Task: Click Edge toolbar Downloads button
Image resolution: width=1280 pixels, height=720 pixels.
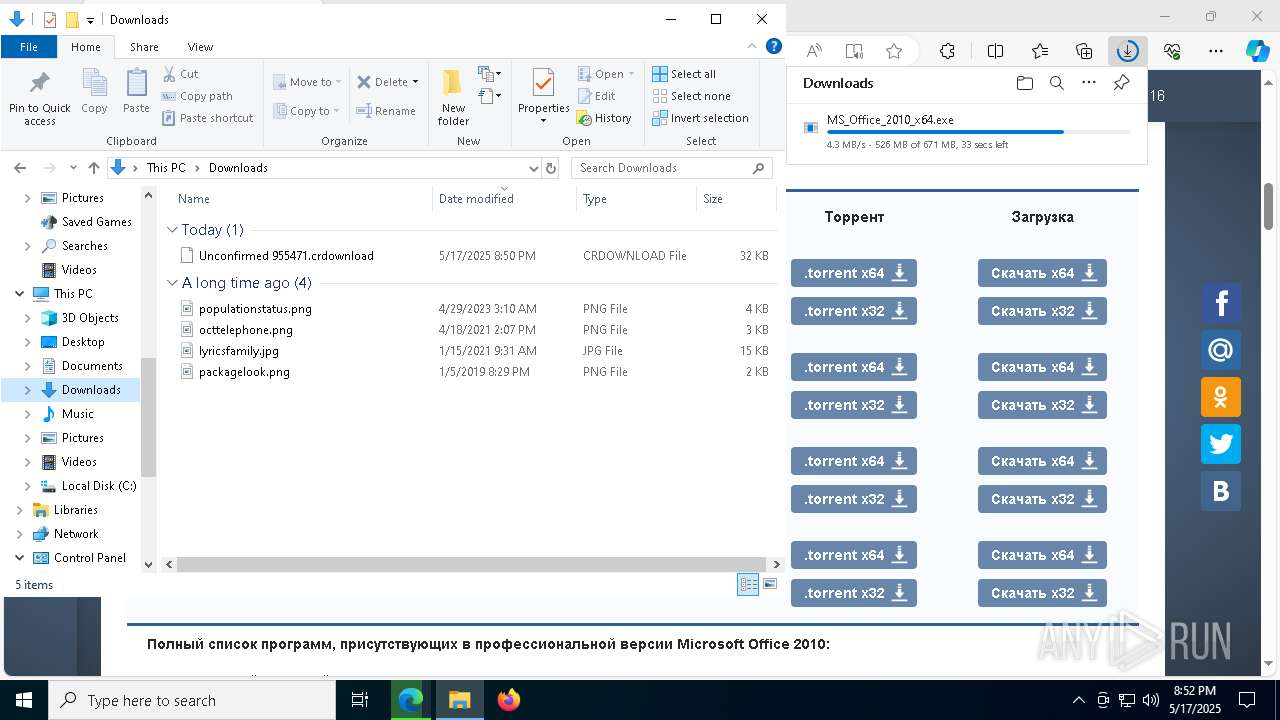Action: tap(1127, 51)
